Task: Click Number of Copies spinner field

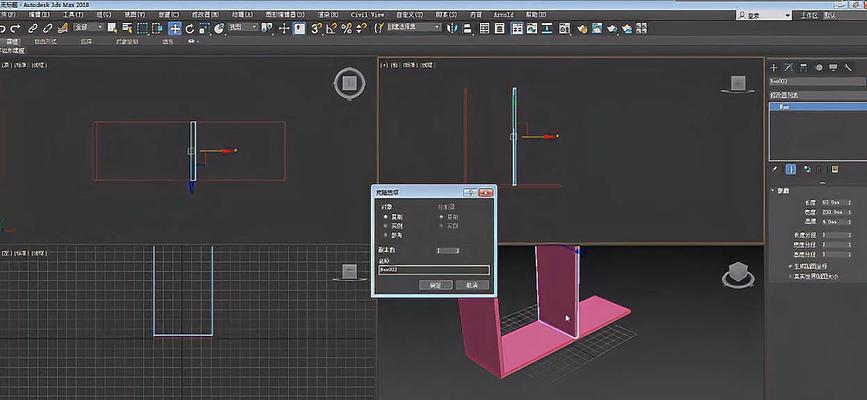Action: tap(447, 251)
